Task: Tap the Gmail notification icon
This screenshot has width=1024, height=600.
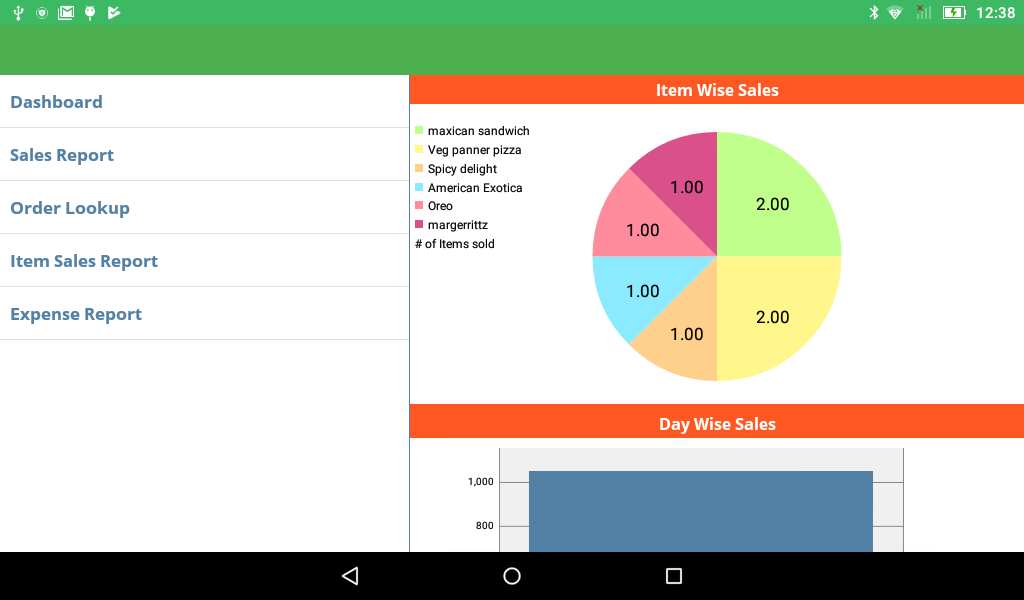Action: (x=66, y=13)
